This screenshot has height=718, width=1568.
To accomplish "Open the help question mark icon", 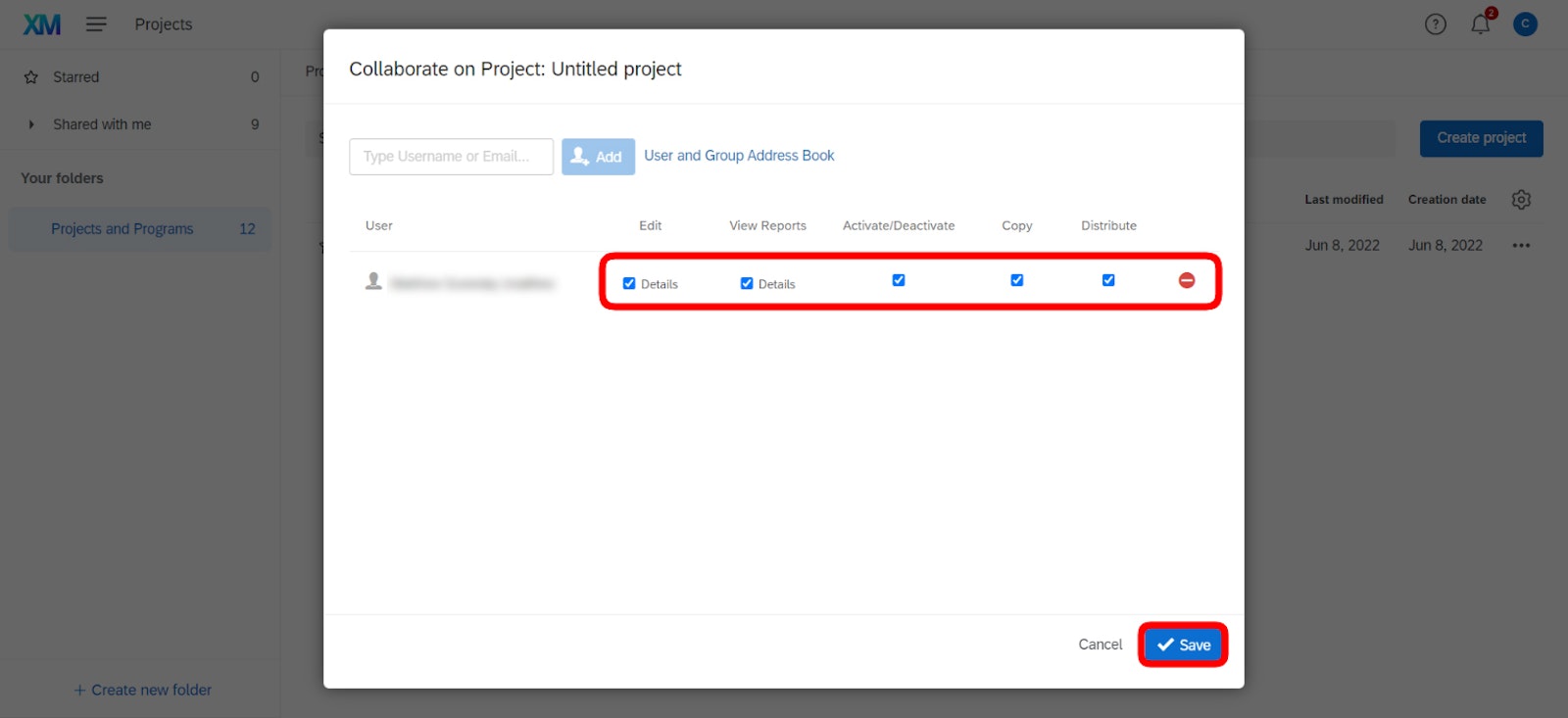I will point(1435,24).
